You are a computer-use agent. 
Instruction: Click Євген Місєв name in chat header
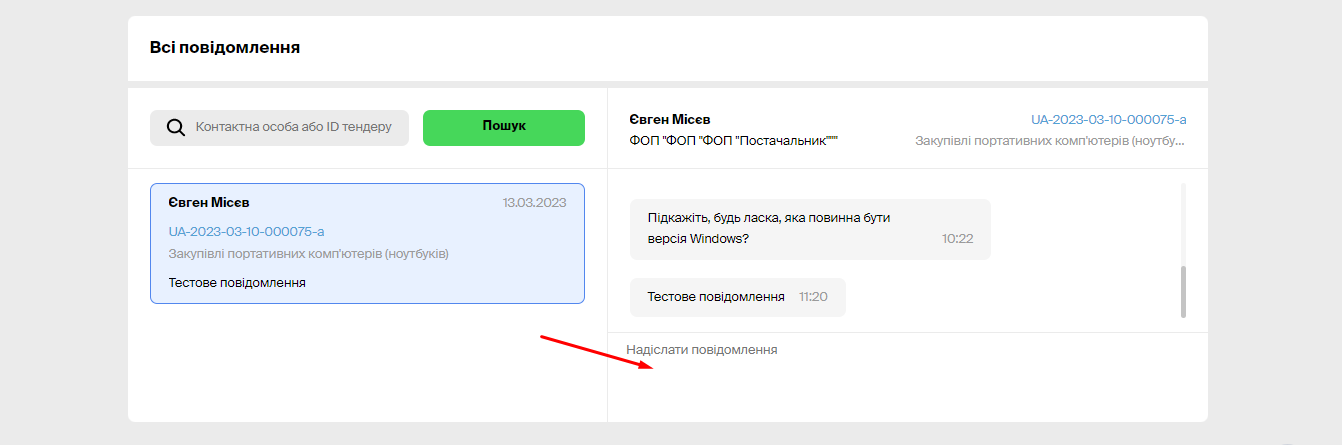point(669,120)
